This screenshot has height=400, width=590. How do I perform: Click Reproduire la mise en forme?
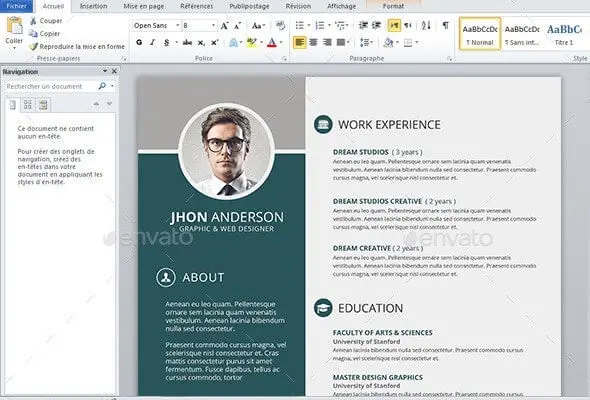coord(77,46)
